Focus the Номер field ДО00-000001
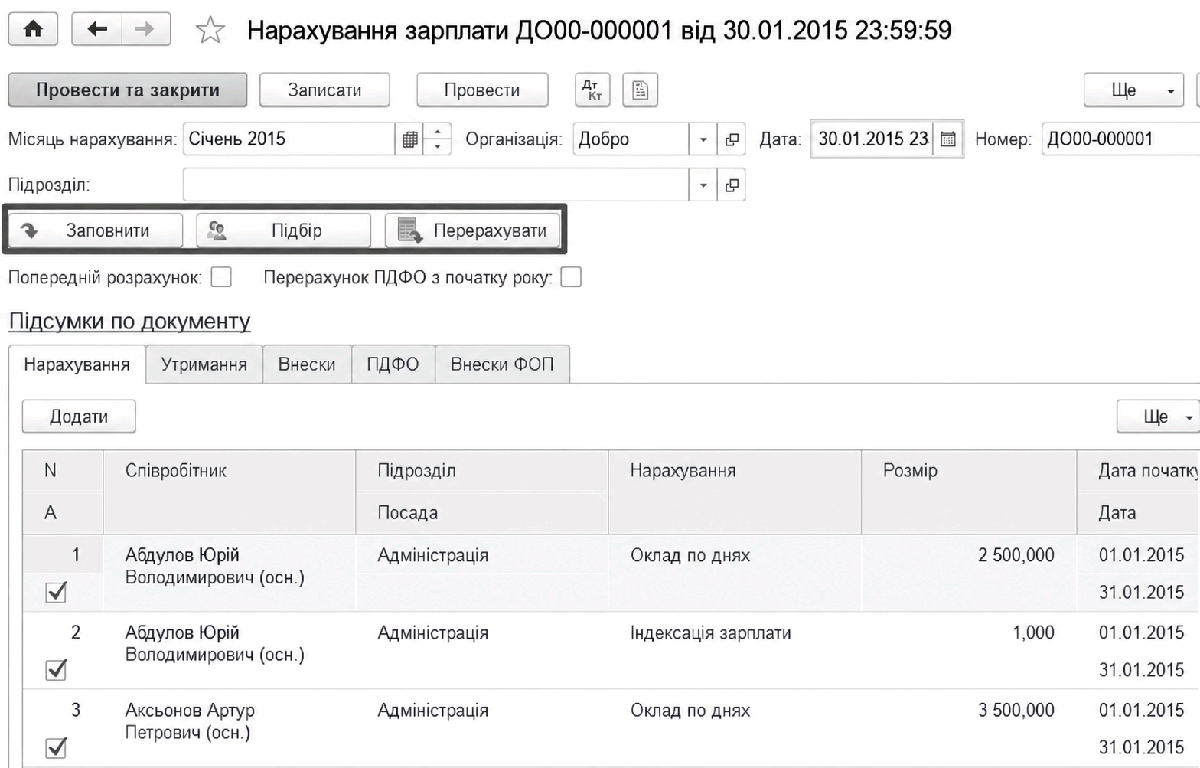Image resolution: width=1200 pixels, height=768 pixels. tap(1120, 140)
